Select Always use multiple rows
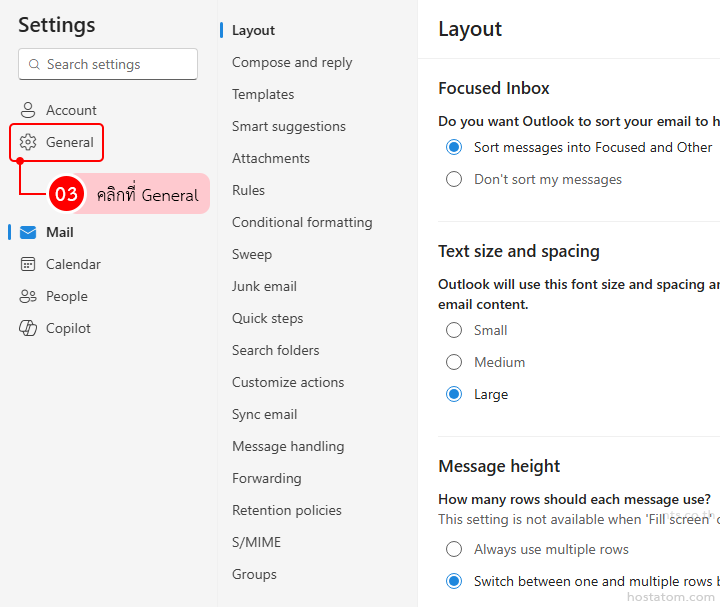Viewport: 720px width, 607px height. tap(454, 549)
